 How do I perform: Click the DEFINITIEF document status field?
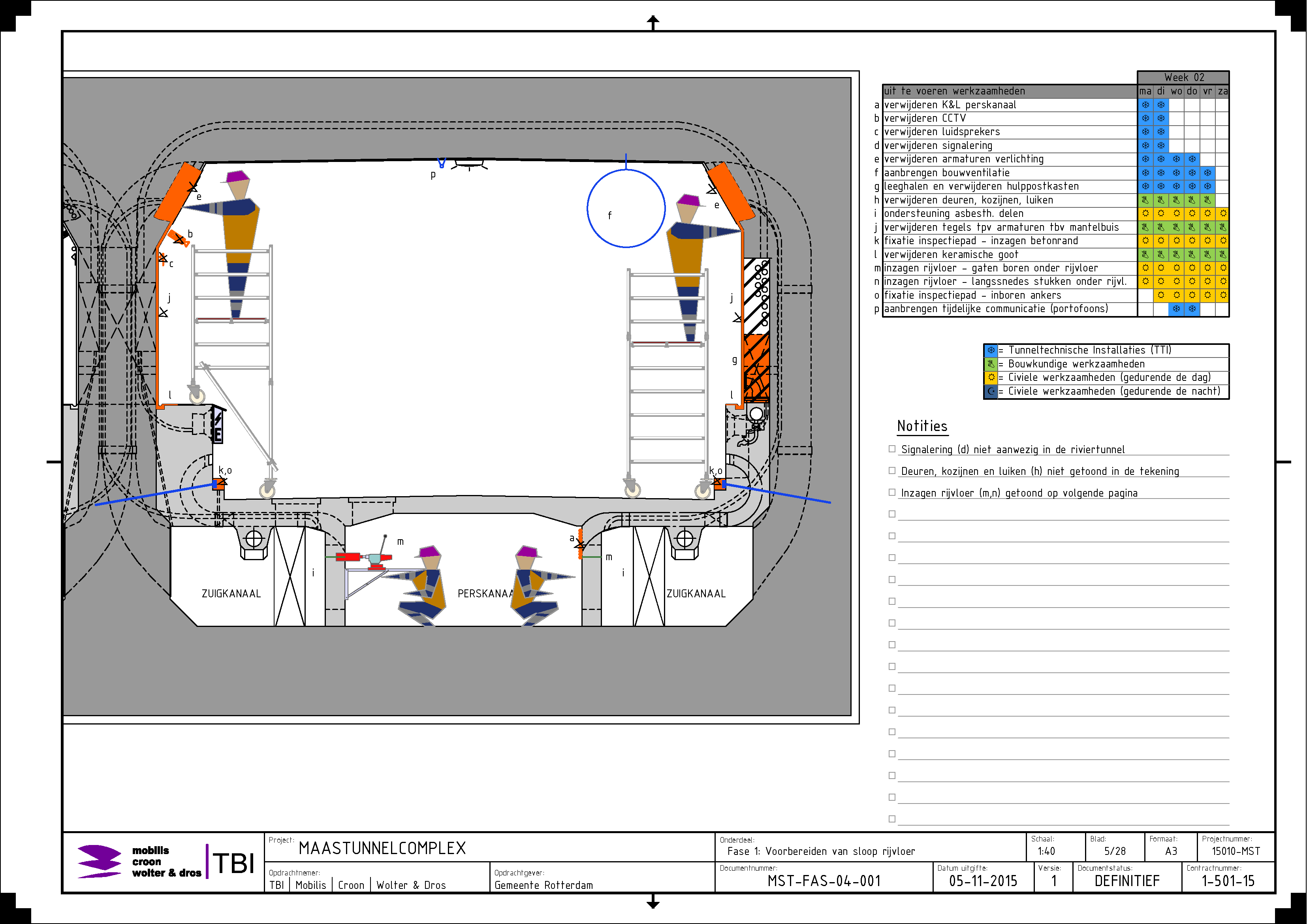(1126, 881)
